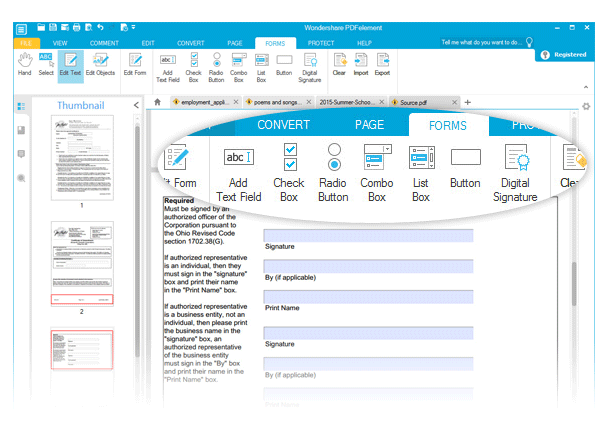Click the Save disk quick-access icon
Viewport: 600px width, 448px height.
(x=53, y=27)
